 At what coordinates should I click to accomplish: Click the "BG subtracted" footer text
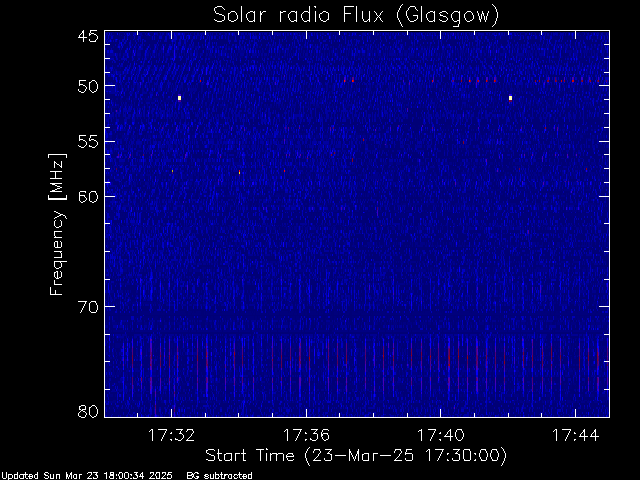pos(220,476)
